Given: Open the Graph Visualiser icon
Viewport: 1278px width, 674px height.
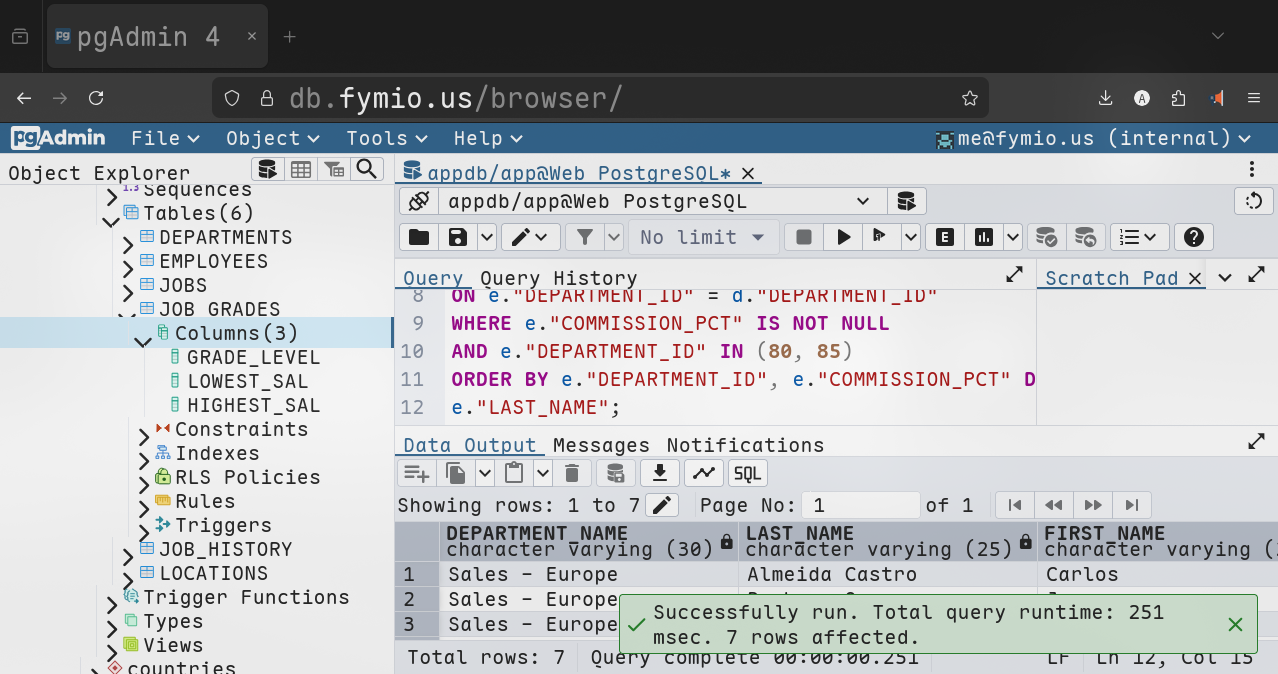Looking at the screenshot, I should [x=704, y=473].
